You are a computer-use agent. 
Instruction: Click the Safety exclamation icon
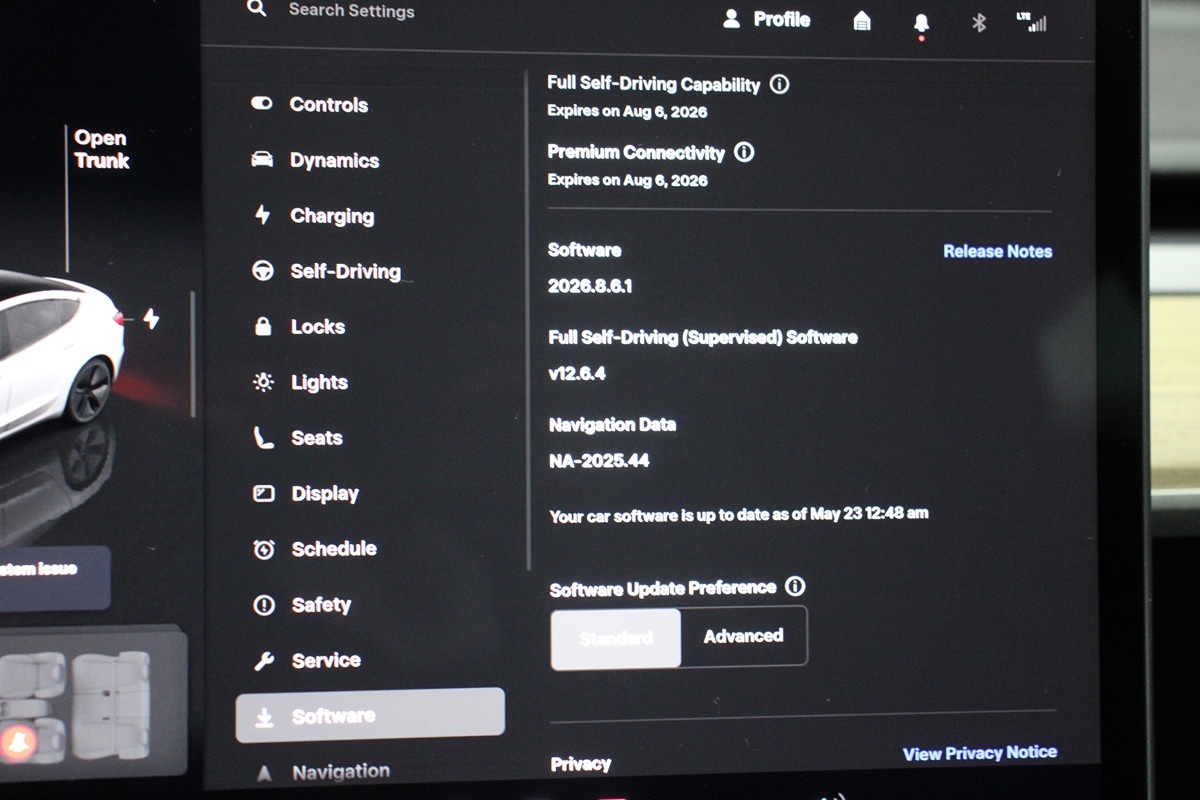coord(264,605)
